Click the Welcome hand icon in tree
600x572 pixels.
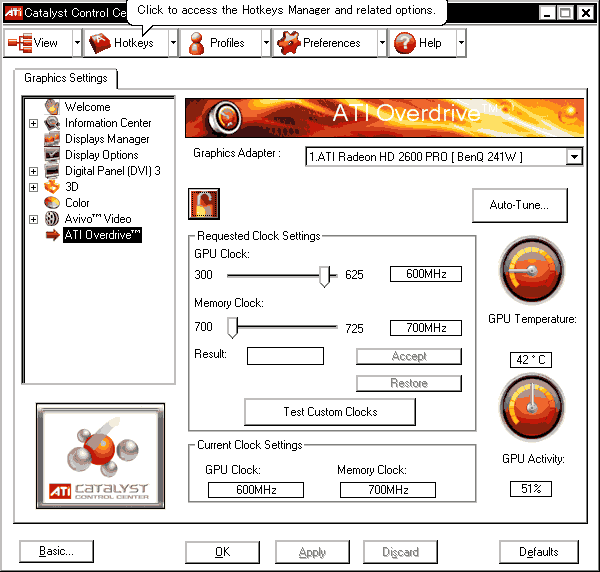click(52, 107)
